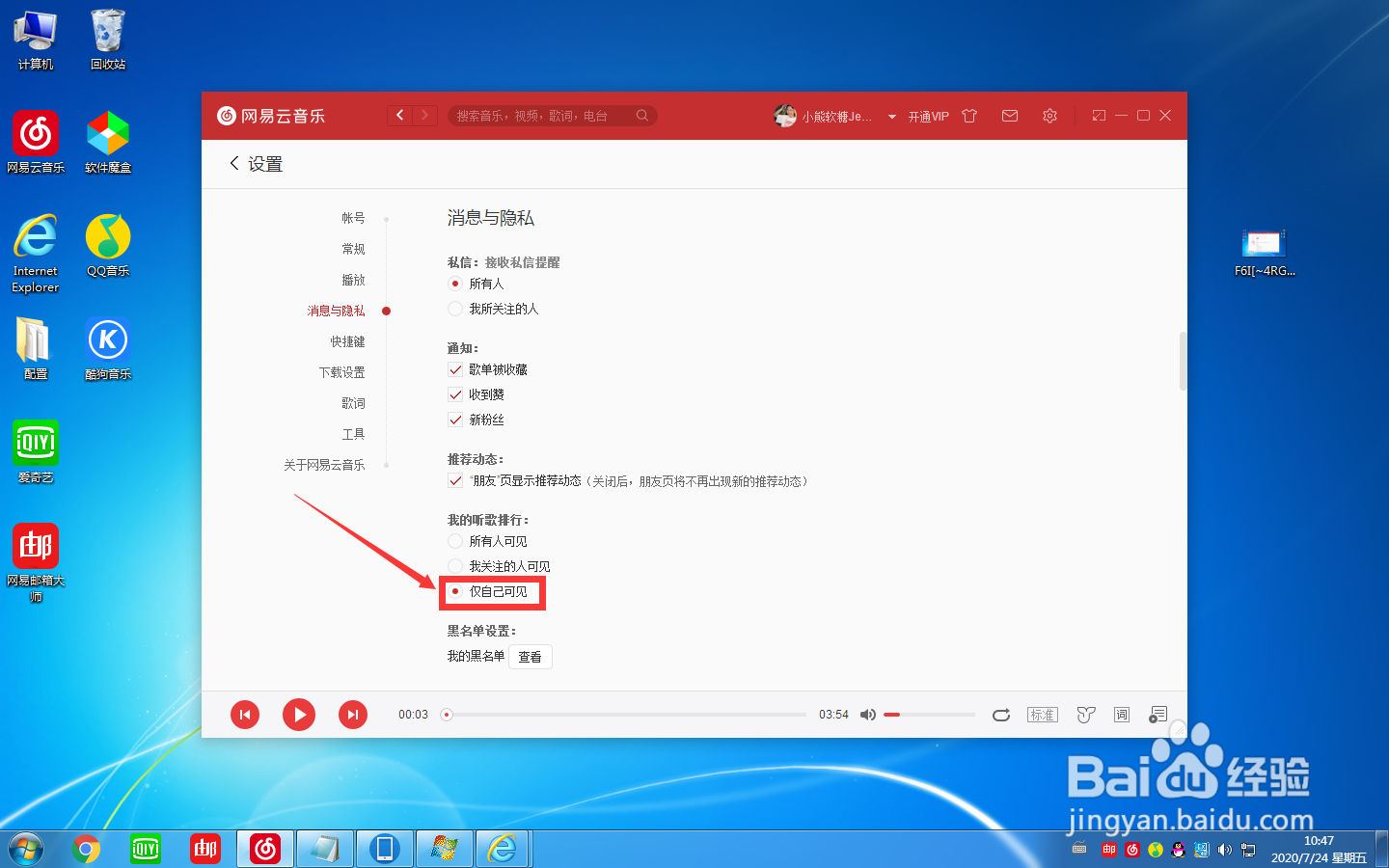Open the sound effects icon
Screen dimensions: 1389x868
[1086, 715]
